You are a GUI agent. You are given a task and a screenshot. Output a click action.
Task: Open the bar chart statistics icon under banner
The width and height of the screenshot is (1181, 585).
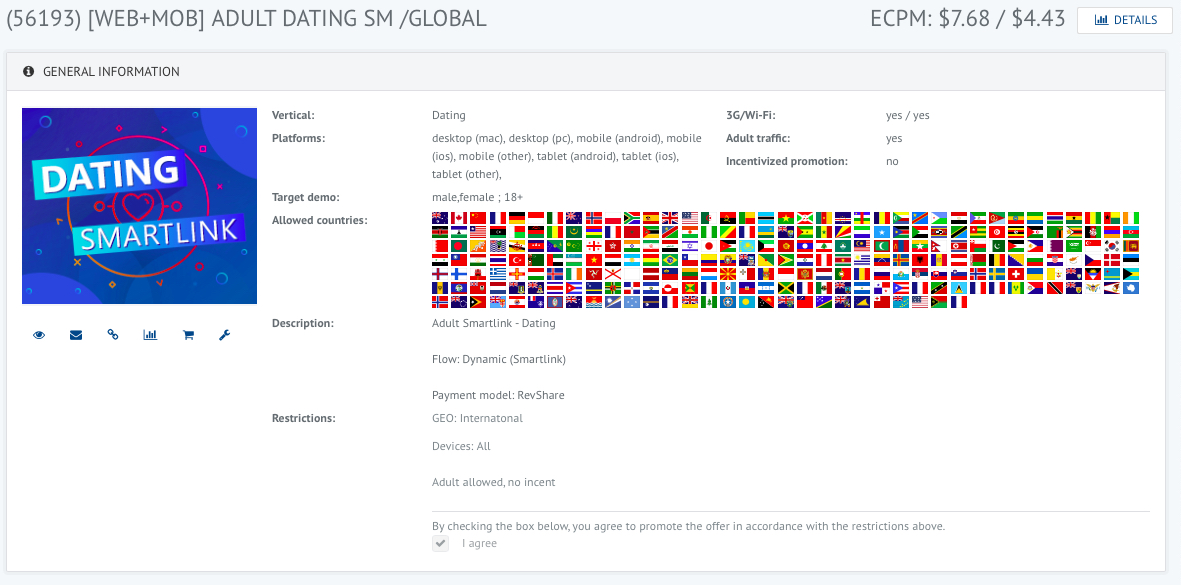coord(150,335)
